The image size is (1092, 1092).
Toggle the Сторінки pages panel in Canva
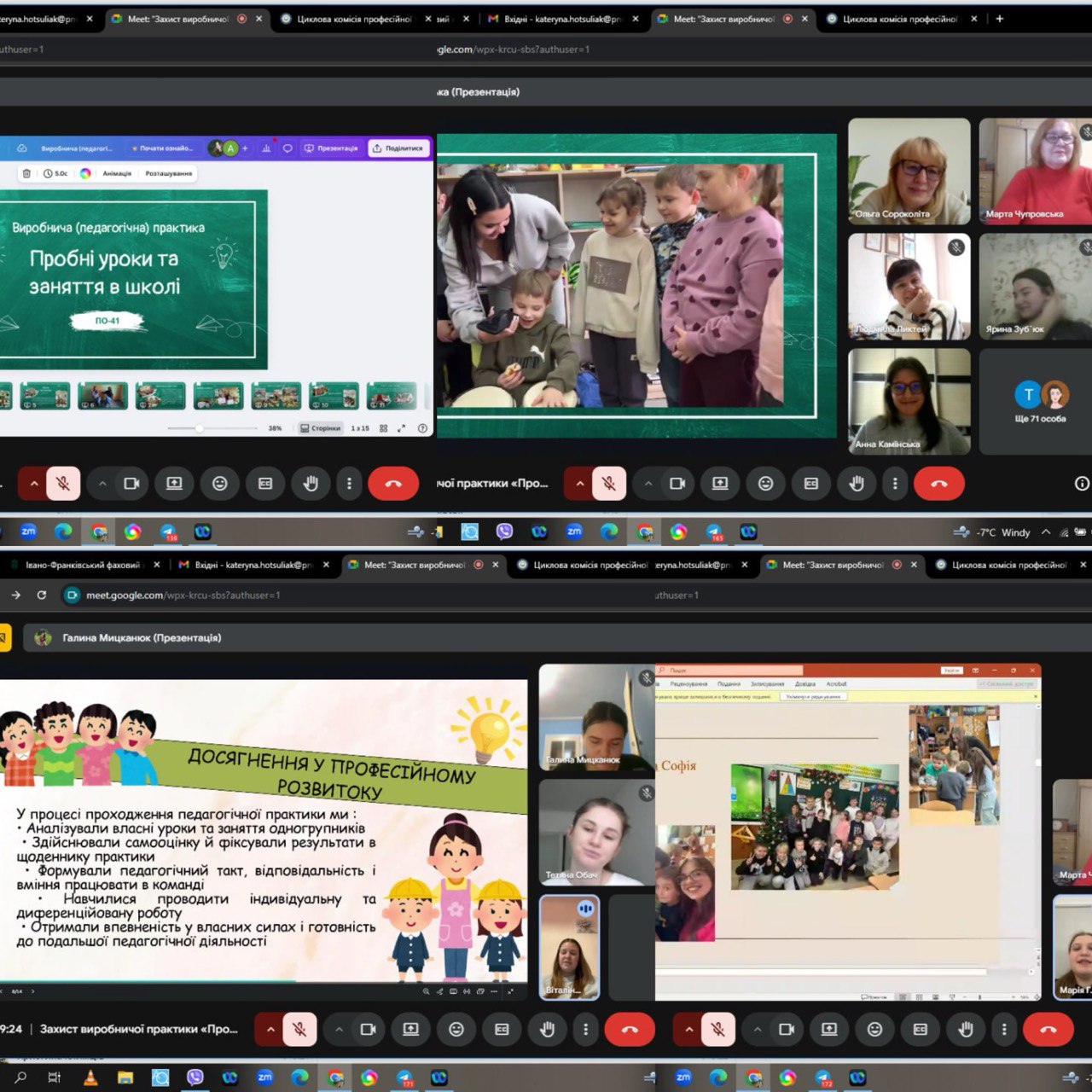321,428
